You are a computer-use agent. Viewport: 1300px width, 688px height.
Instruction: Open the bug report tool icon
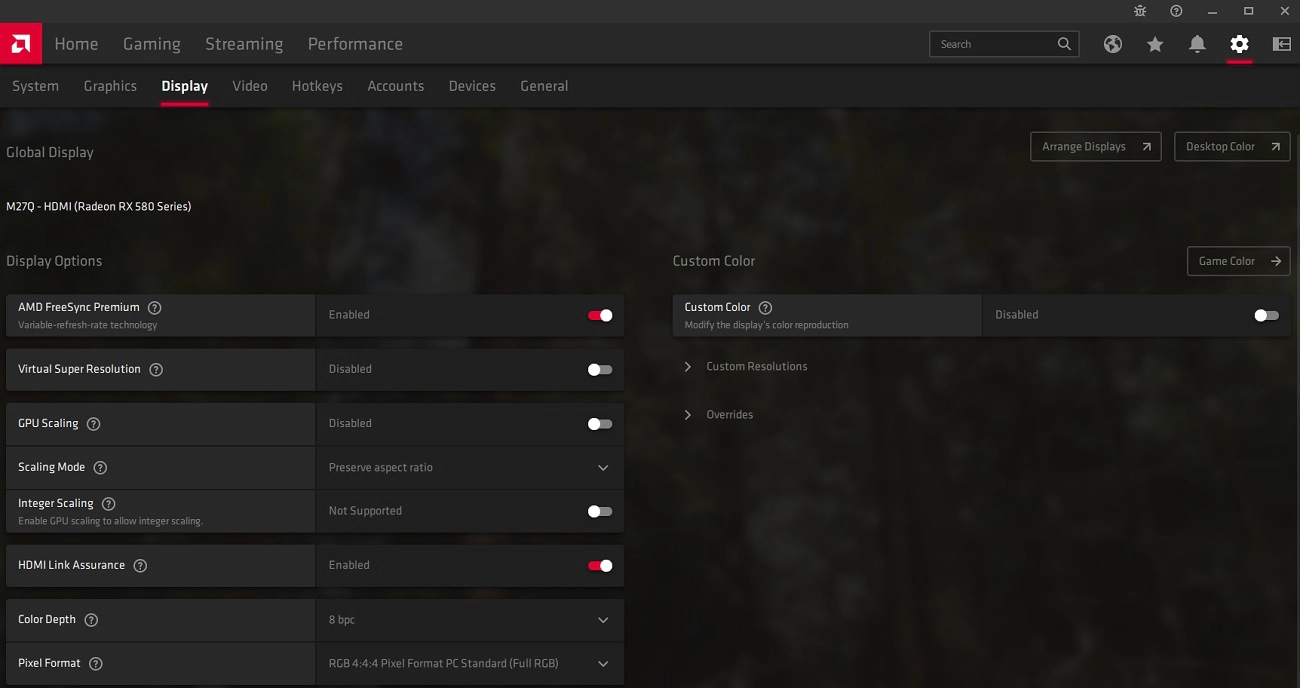1140,11
